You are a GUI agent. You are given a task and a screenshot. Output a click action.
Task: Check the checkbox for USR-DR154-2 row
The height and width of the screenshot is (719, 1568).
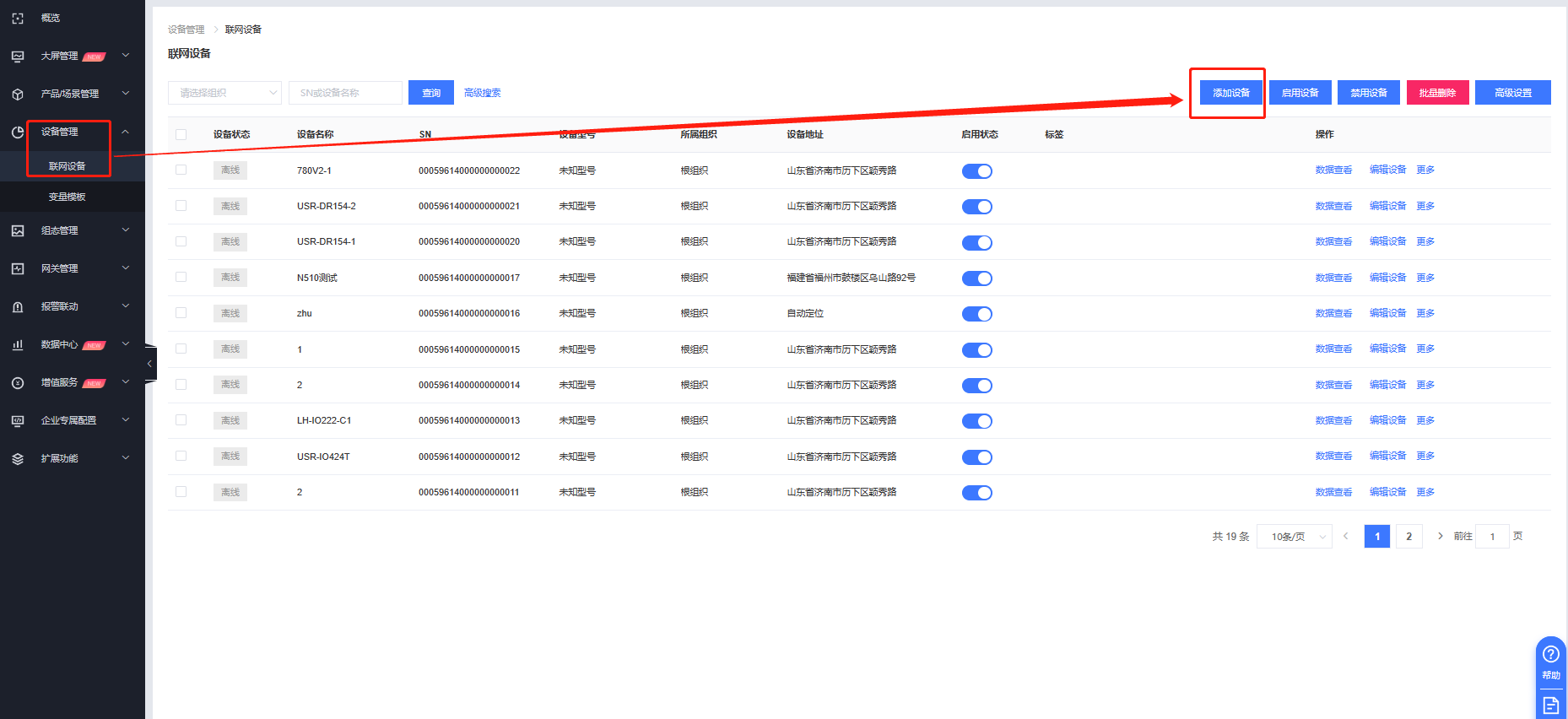click(181, 206)
